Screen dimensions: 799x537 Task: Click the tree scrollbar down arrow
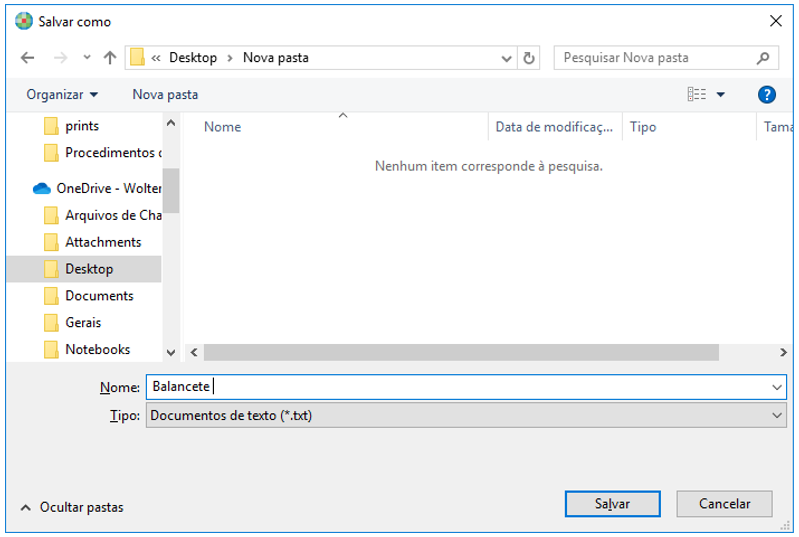coord(171,353)
